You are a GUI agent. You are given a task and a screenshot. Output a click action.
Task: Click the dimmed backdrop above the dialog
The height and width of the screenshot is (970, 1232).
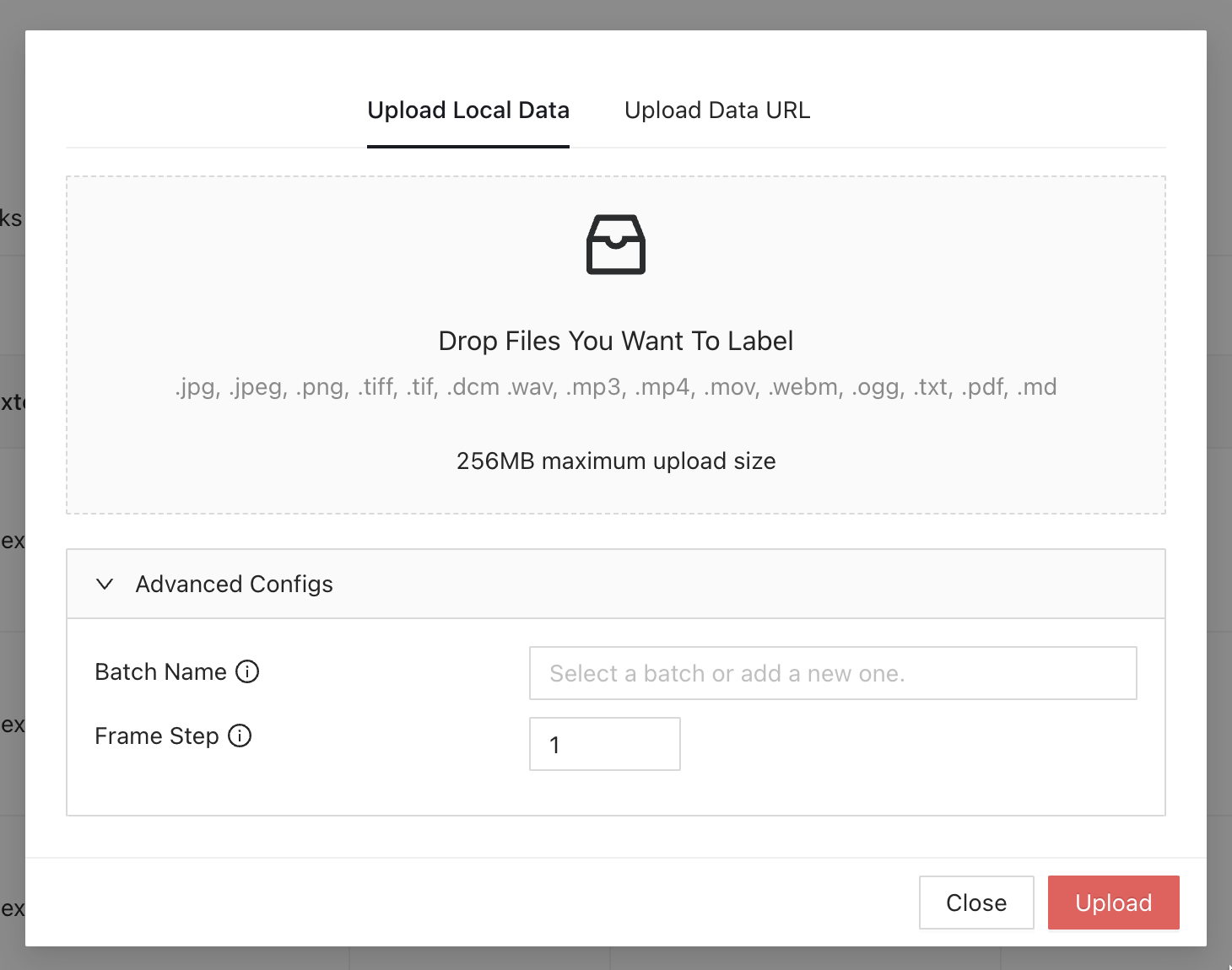[616, 13]
